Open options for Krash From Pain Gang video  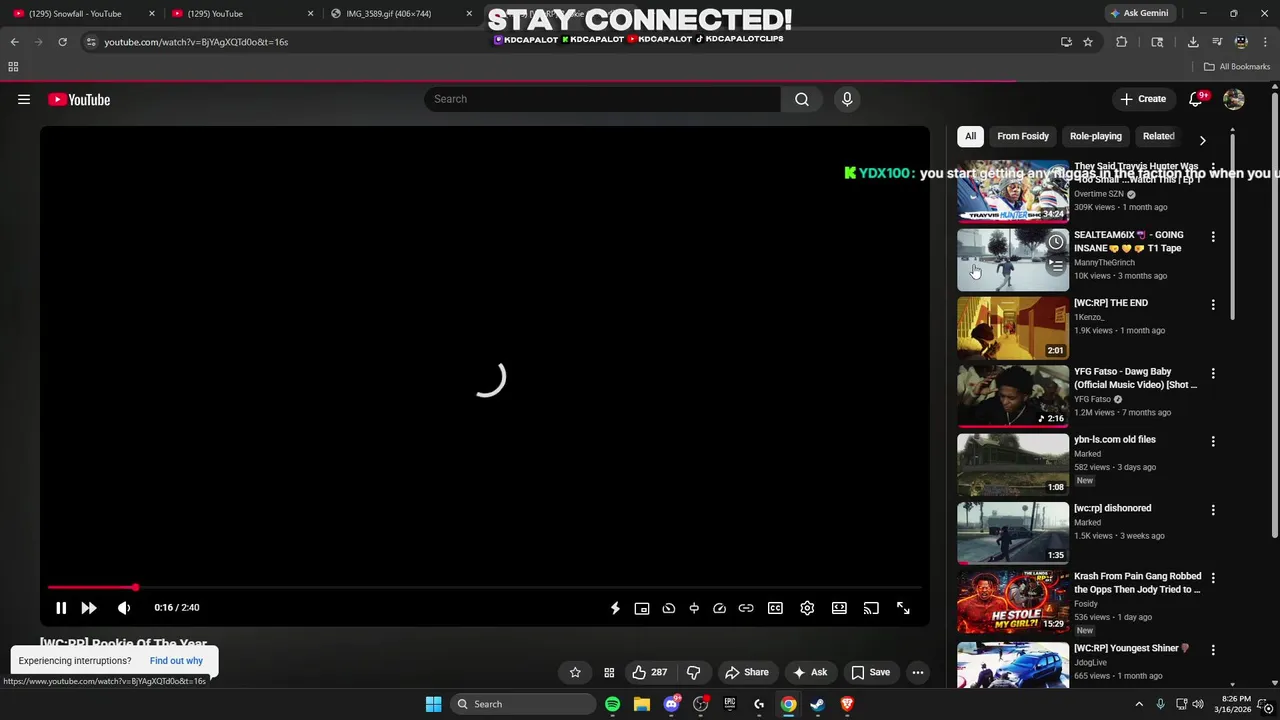tap(1213, 578)
